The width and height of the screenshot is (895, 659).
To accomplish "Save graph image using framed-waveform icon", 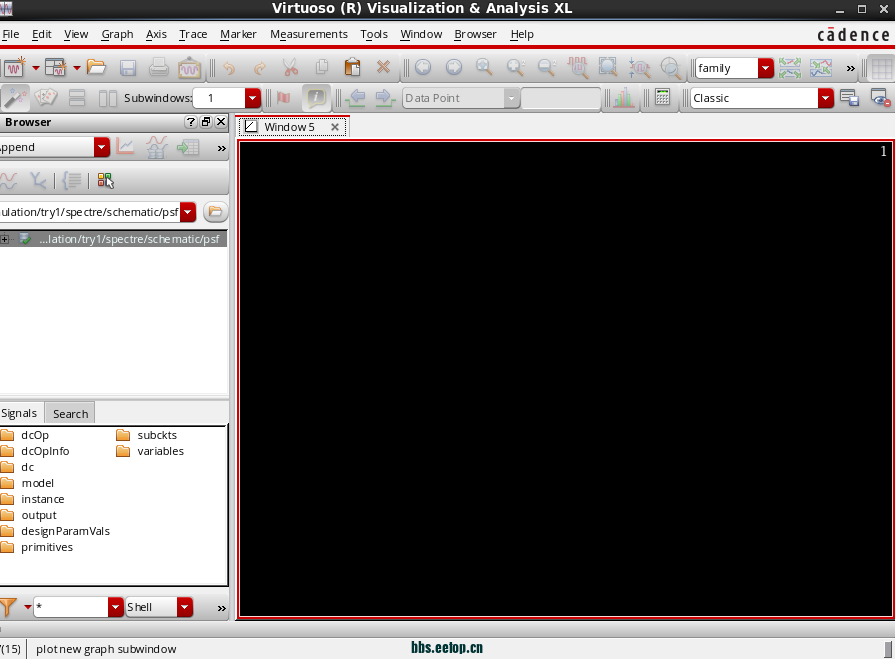I will pos(189,68).
